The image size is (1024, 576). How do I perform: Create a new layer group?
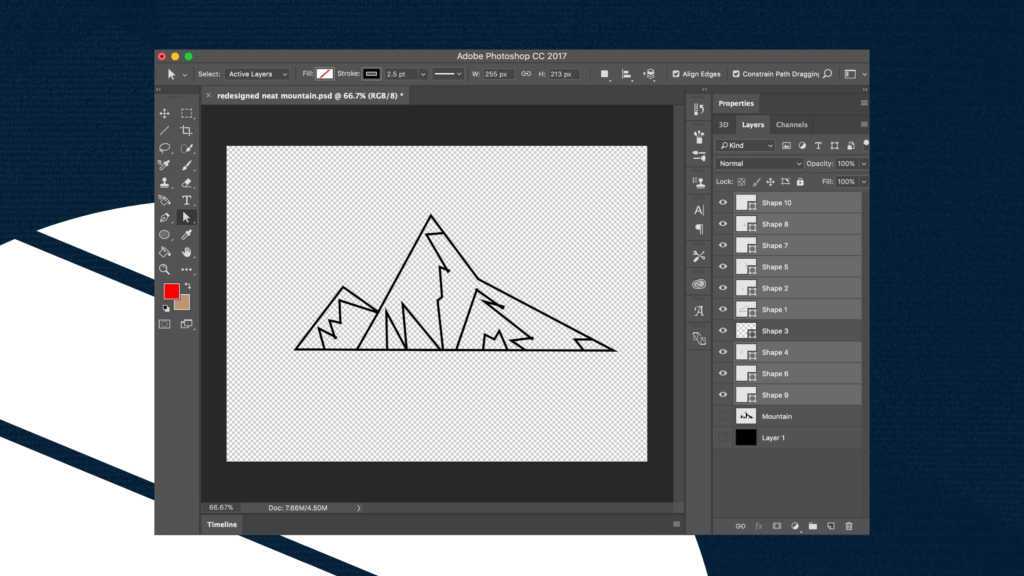812,526
